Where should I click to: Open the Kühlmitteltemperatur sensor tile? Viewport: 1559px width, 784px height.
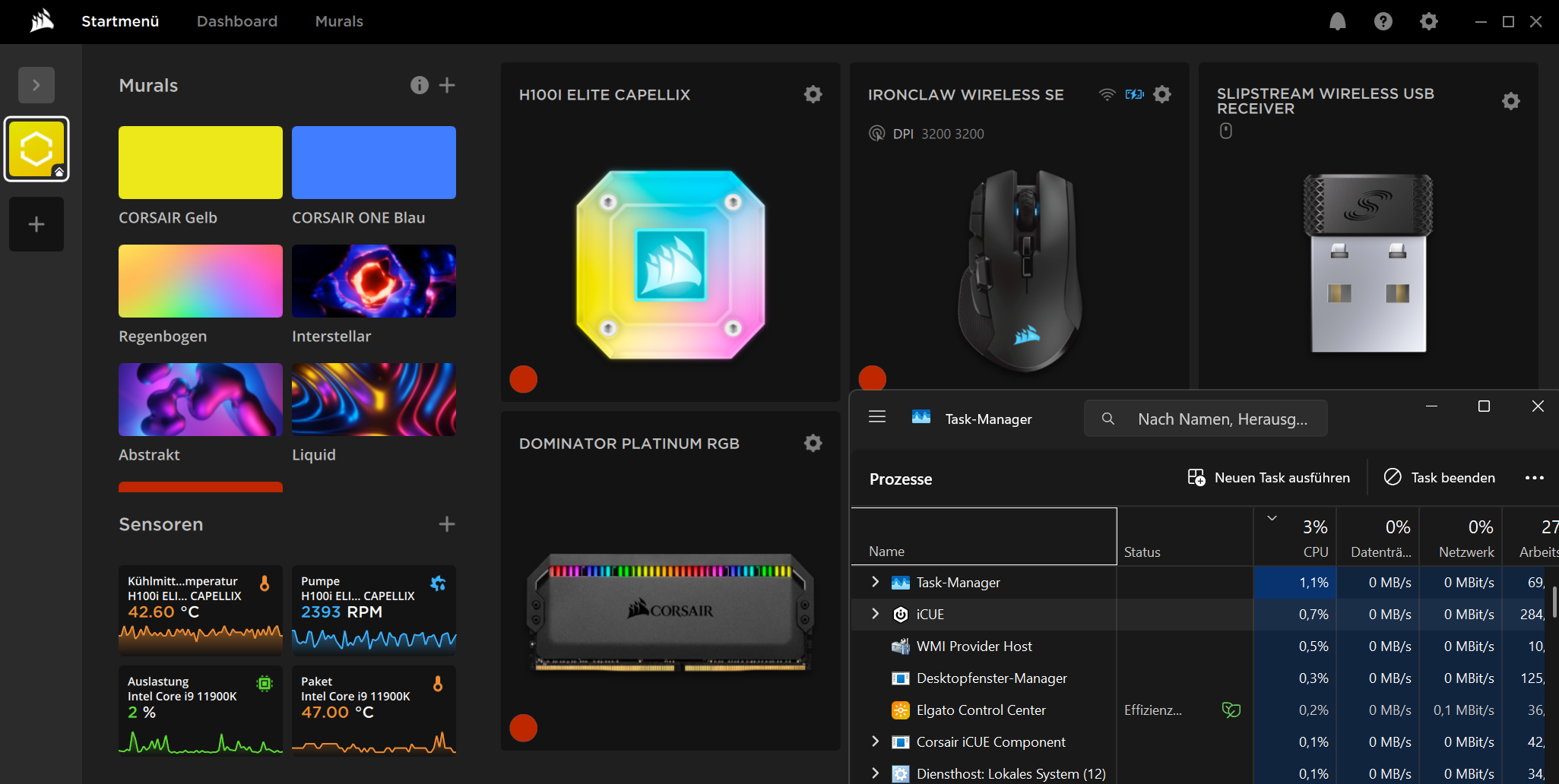201,610
